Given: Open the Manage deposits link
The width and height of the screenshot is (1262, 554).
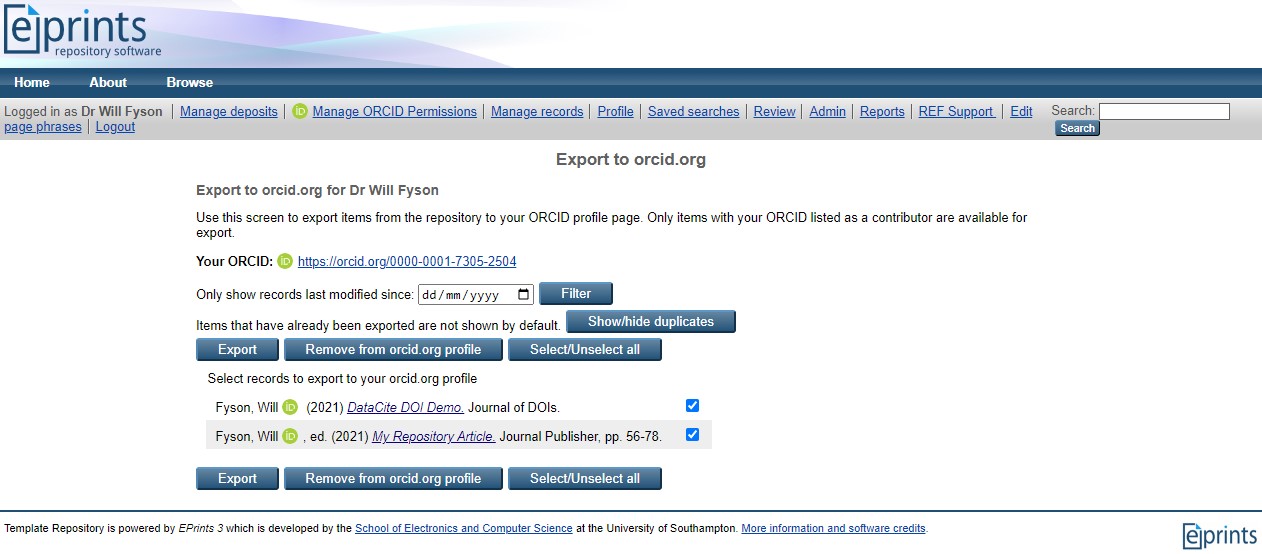Looking at the screenshot, I should click(x=229, y=112).
